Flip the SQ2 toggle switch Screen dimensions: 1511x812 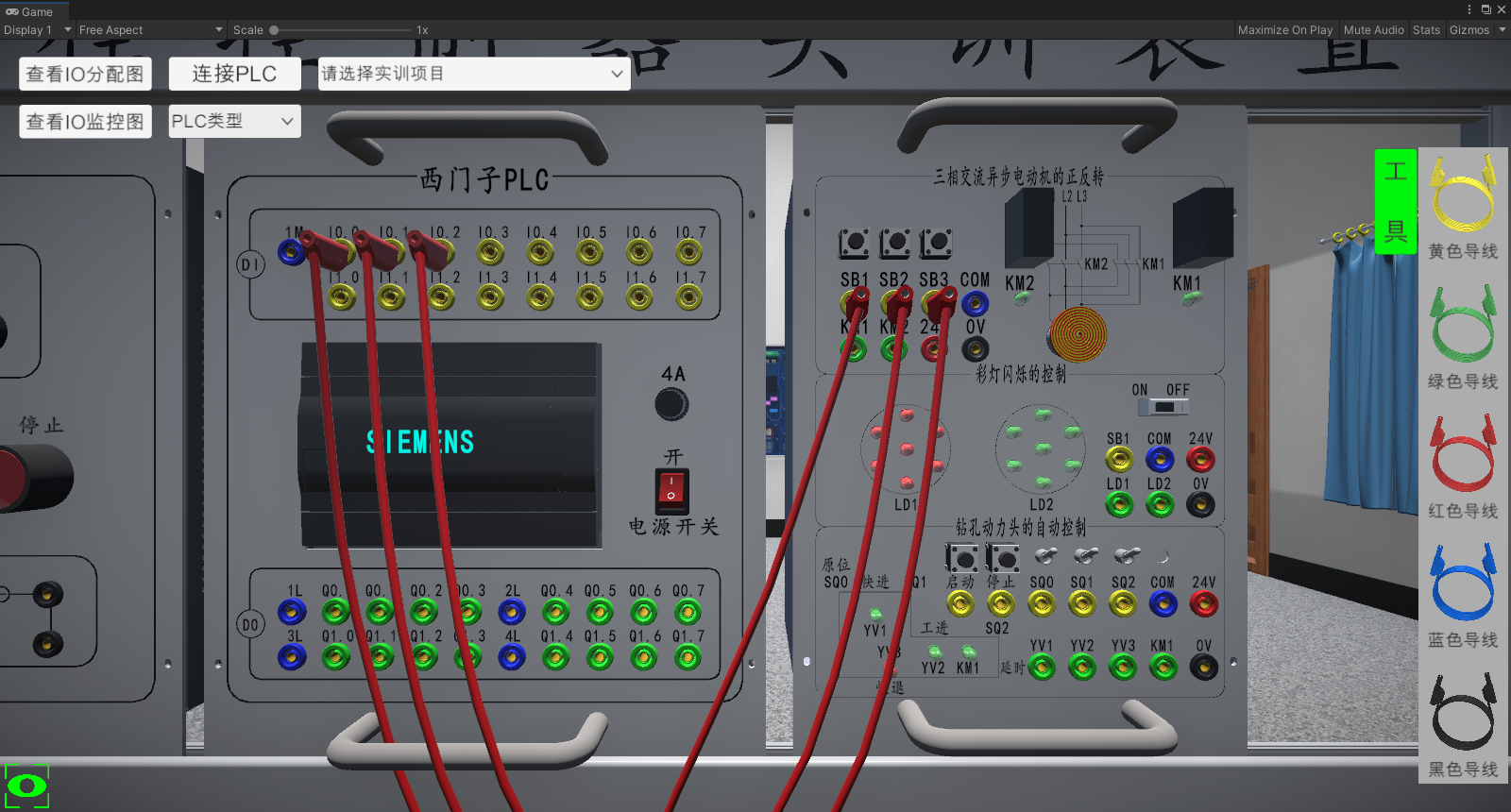tap(1126, 555)
